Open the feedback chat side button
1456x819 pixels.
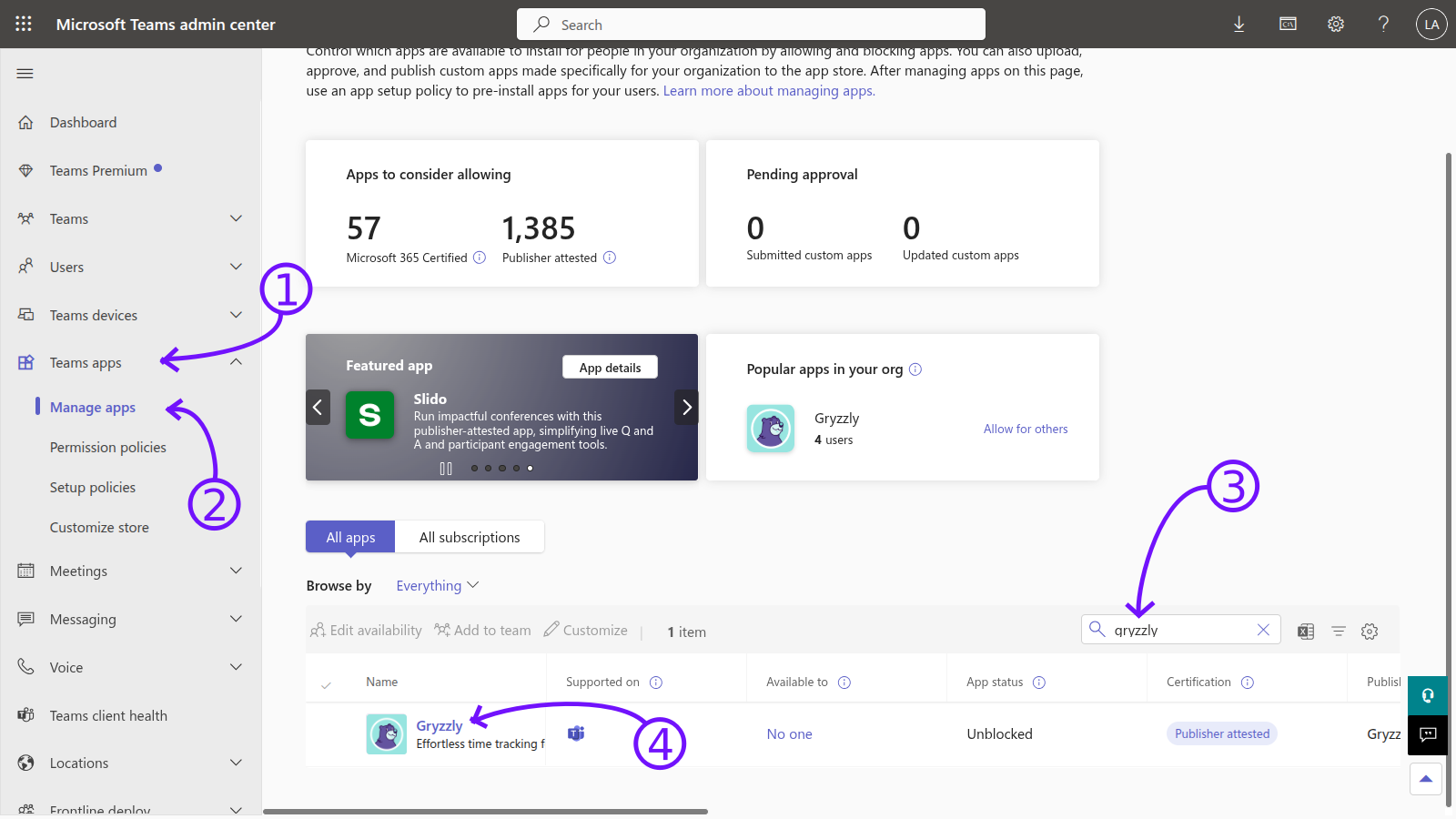coord(1428,735)
